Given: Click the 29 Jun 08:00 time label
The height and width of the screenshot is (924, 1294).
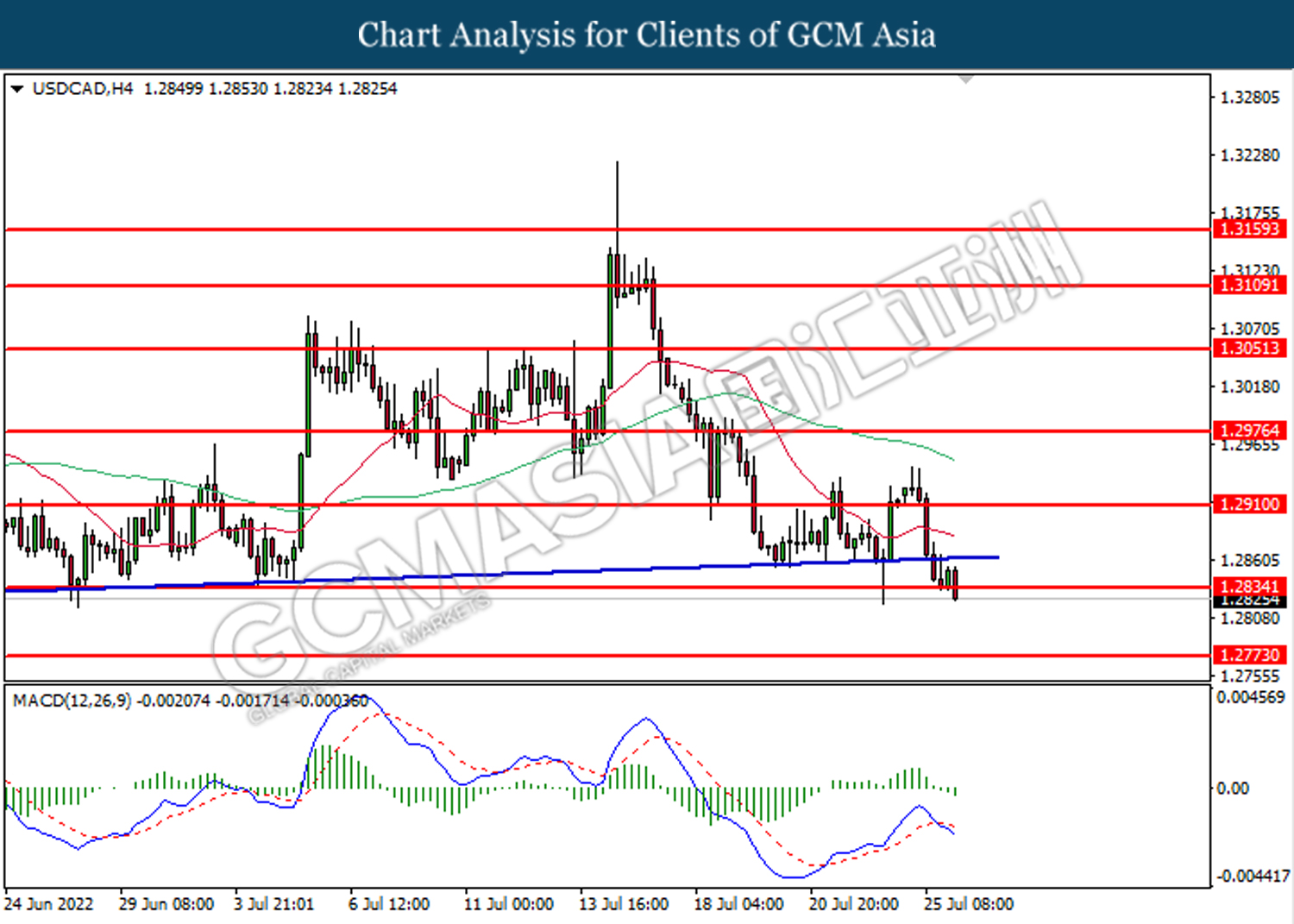Looking at the screenshot, I should point(166,904).
